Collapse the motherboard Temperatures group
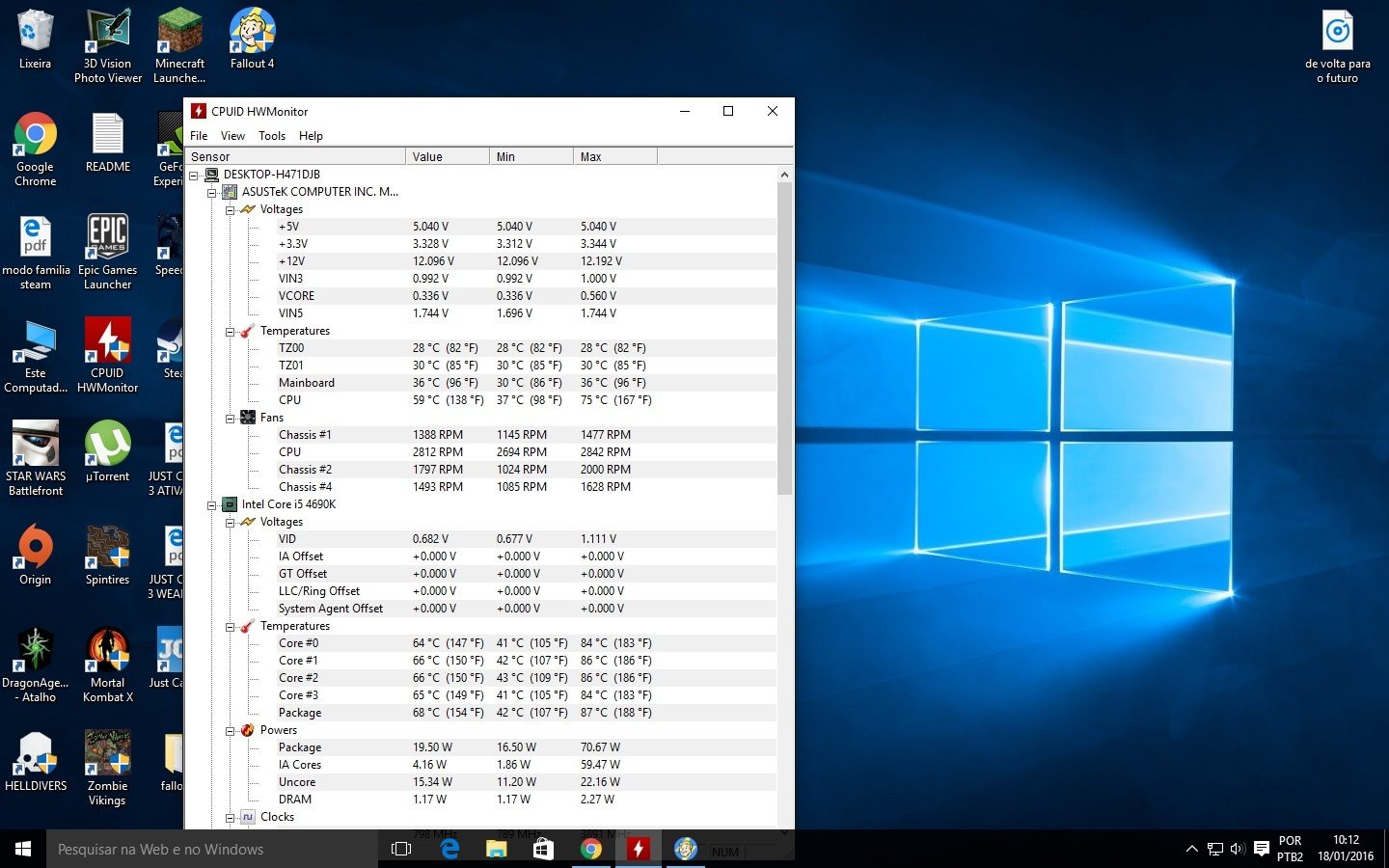1389x868 pixels. (x=231, y=331)
